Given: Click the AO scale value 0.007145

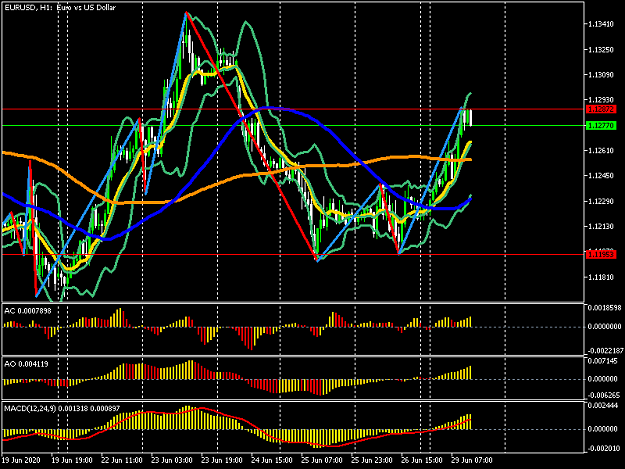Looking at the screenshot, I should [603, 361].
